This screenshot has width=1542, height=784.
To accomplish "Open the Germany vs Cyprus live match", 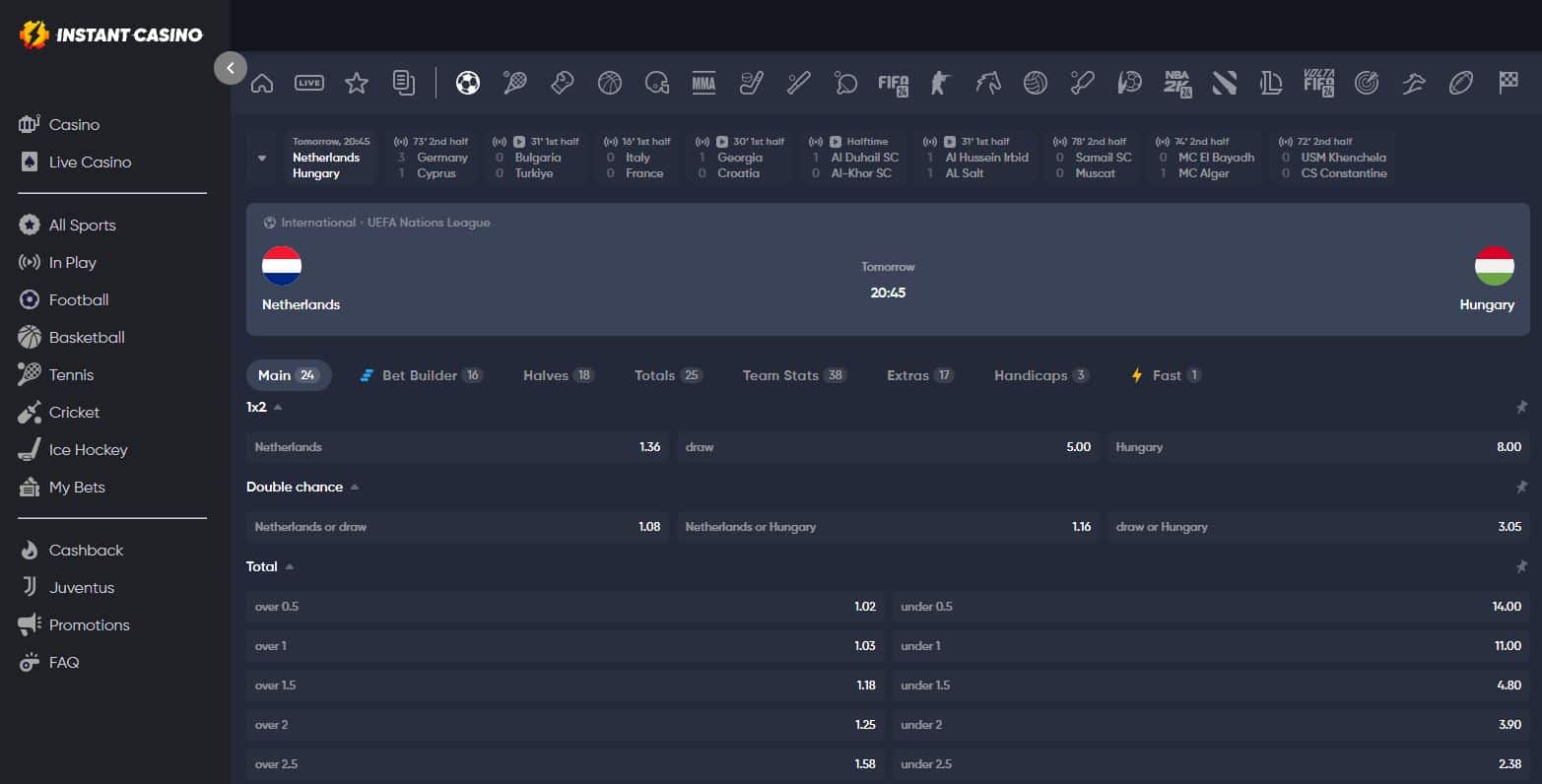I will [432, 158].
